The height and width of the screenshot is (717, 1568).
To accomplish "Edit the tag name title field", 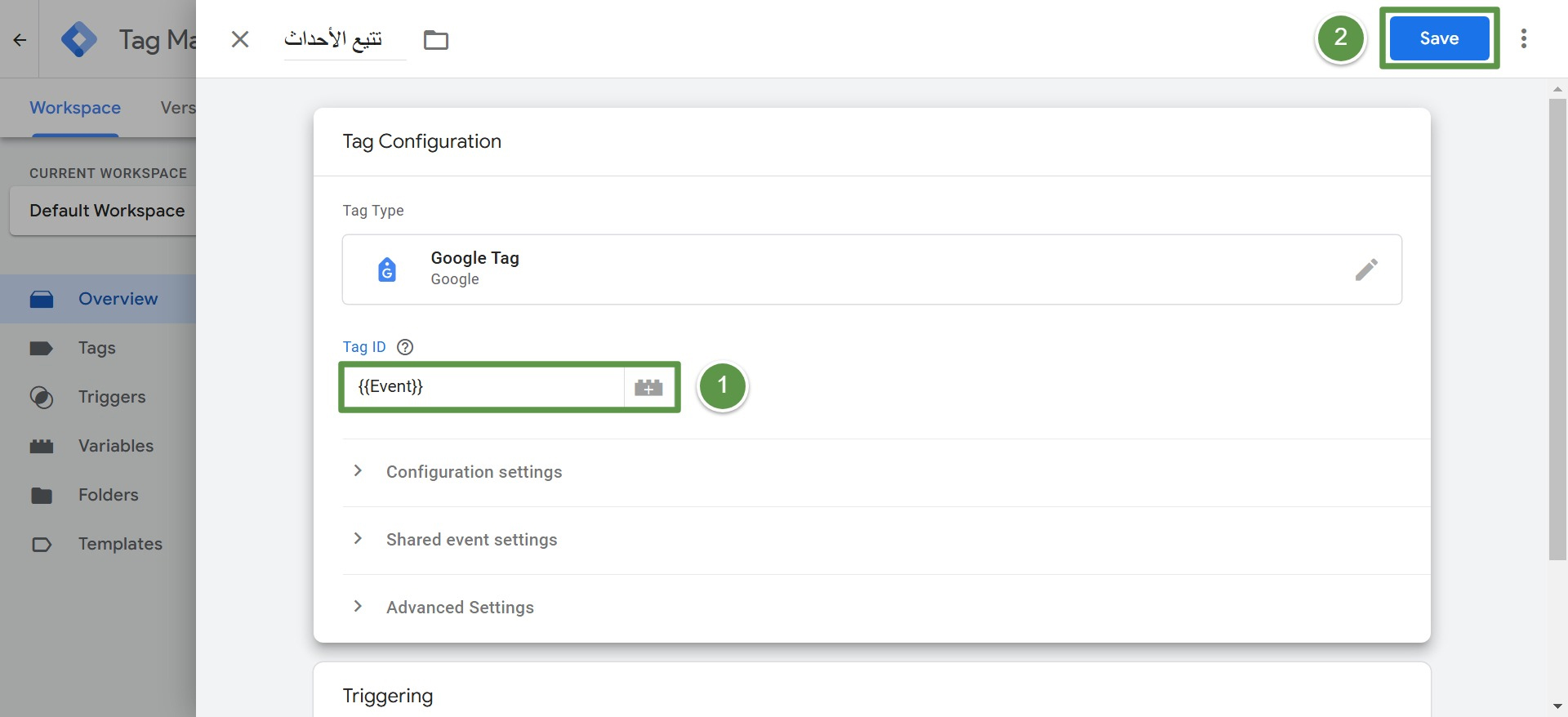I will pos(345,39).
